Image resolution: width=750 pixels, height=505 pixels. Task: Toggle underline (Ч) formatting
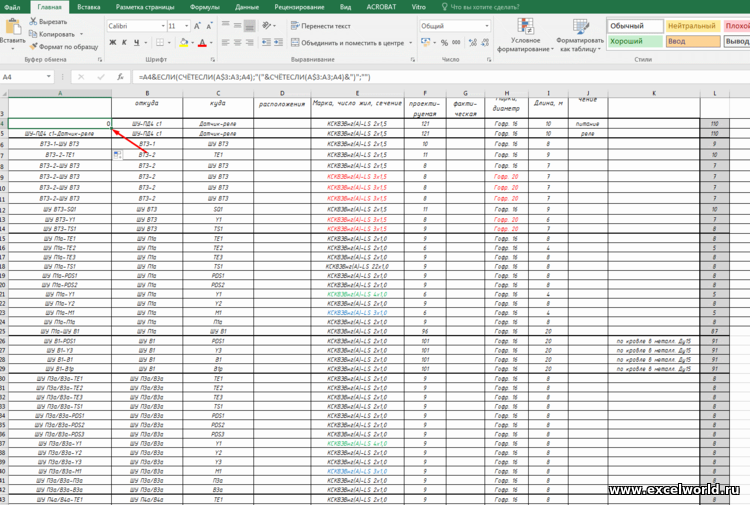137,43
